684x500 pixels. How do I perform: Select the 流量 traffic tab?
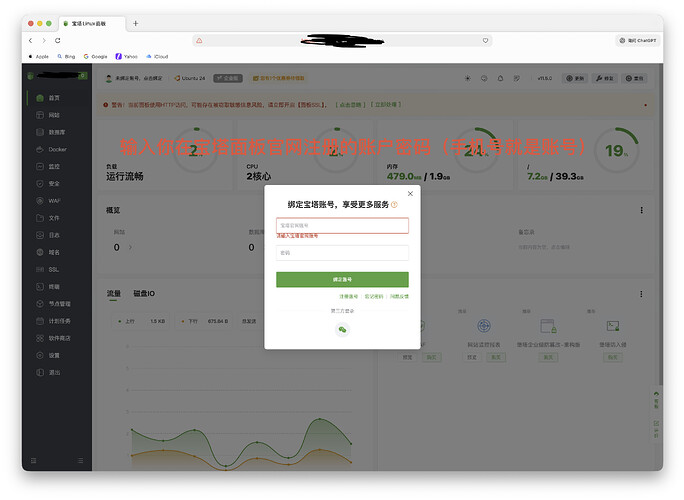(114, 294)
